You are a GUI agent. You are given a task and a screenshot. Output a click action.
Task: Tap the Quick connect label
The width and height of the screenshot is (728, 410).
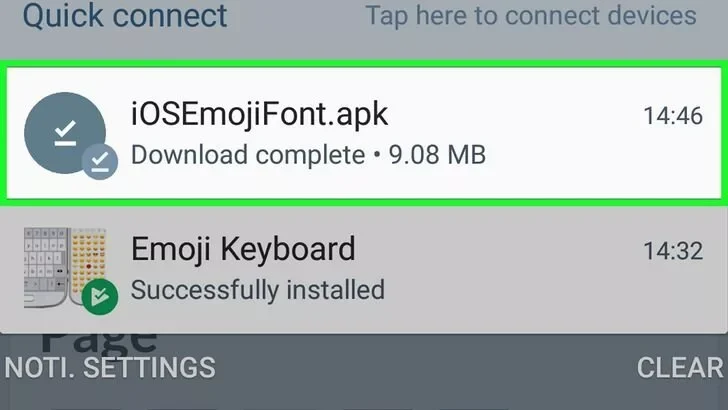tap(125, 16)
